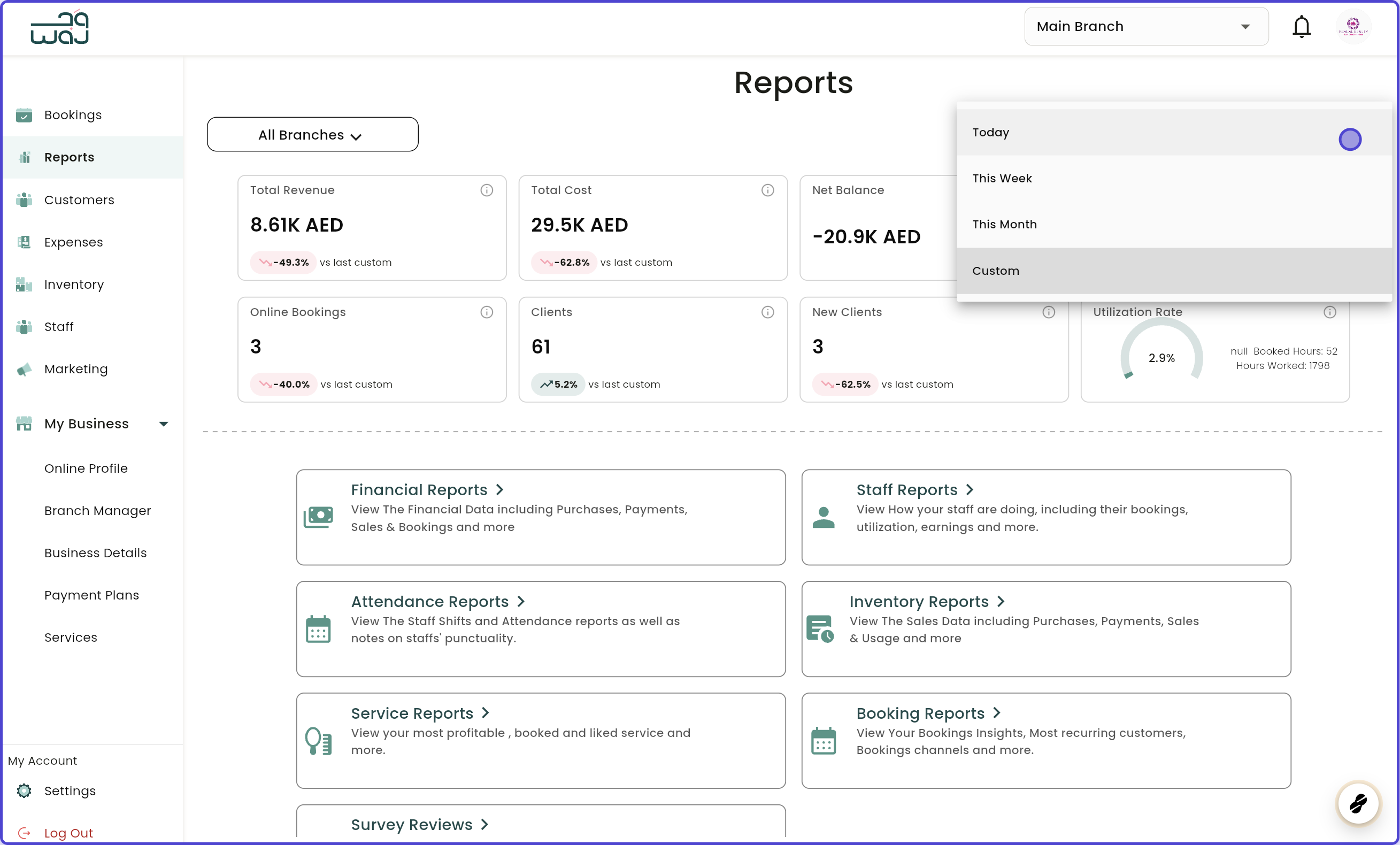Open Customers from the sidebar
Viewport: 1400px width, 845px height.
[x=24, y=200]
